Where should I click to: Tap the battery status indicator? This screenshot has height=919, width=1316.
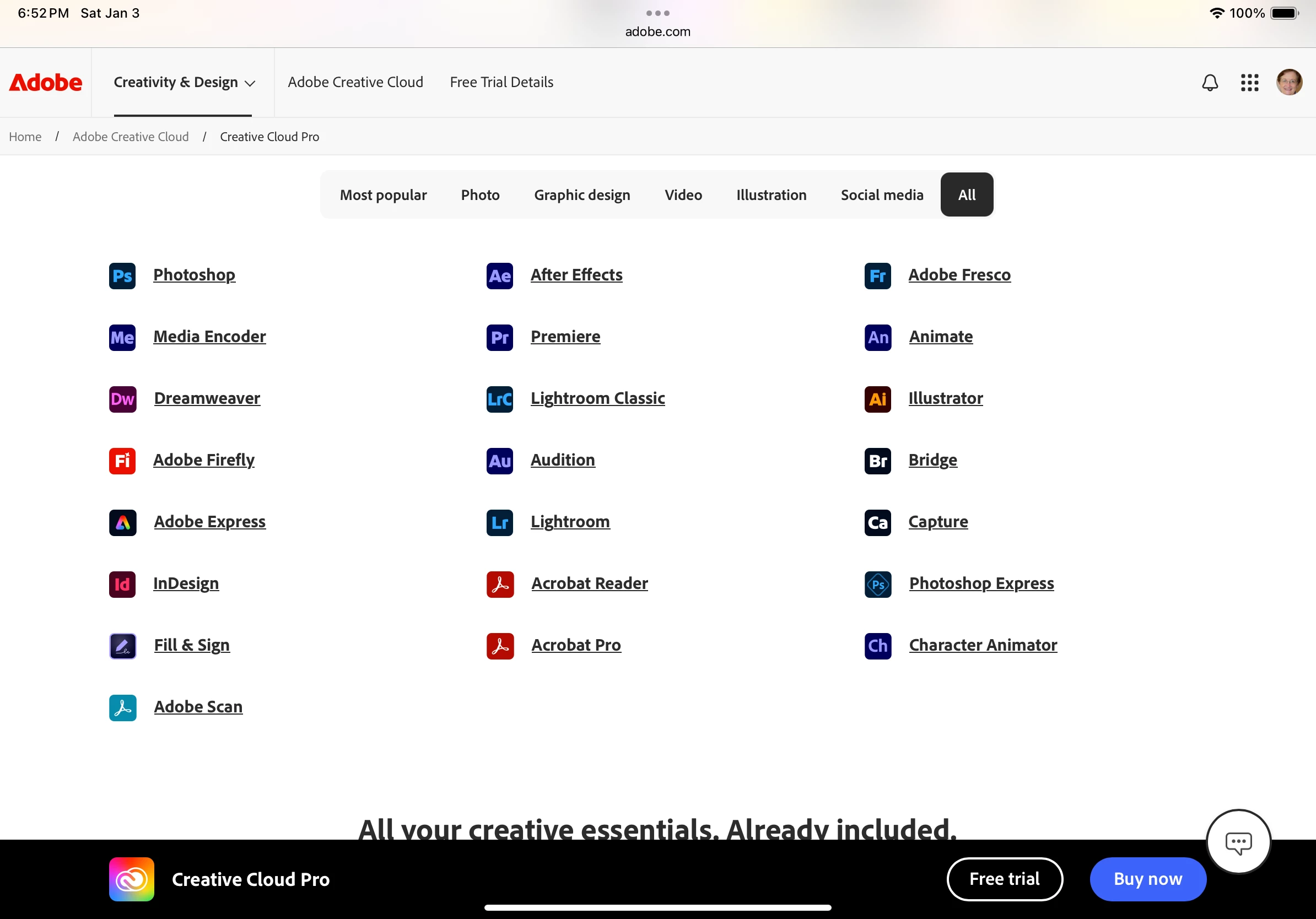tap(1285, 13)
